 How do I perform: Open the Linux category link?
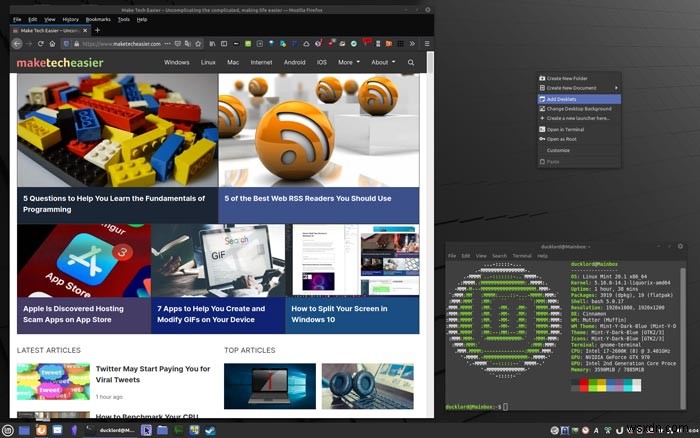tap(208, 63)
